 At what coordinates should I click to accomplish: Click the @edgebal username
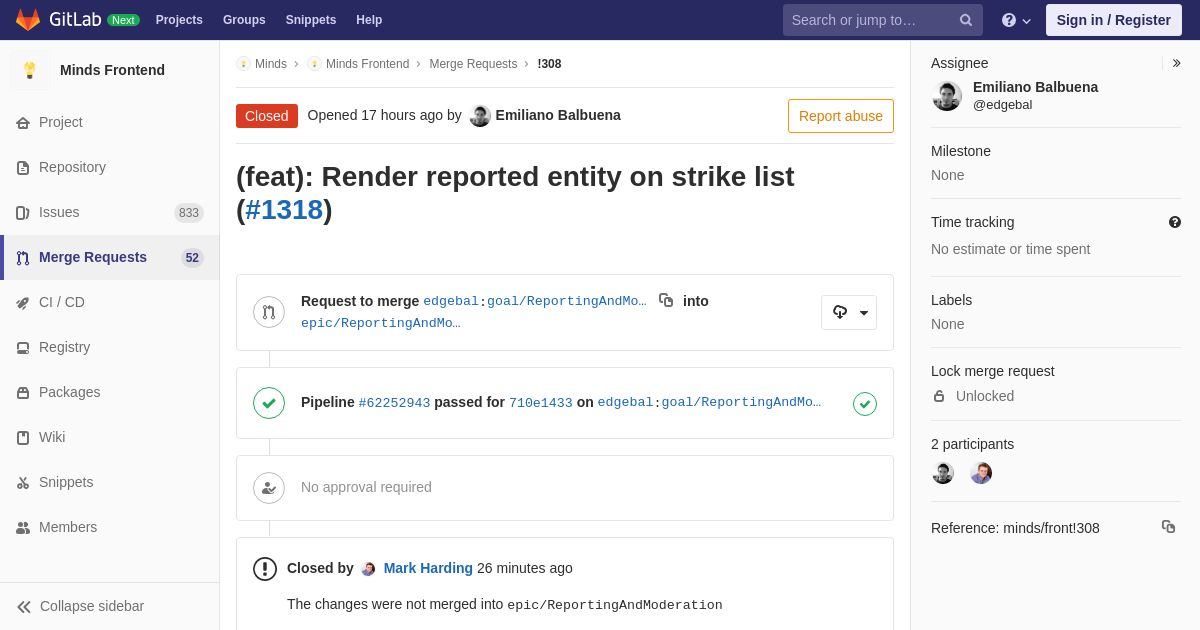pos(1002,105)
